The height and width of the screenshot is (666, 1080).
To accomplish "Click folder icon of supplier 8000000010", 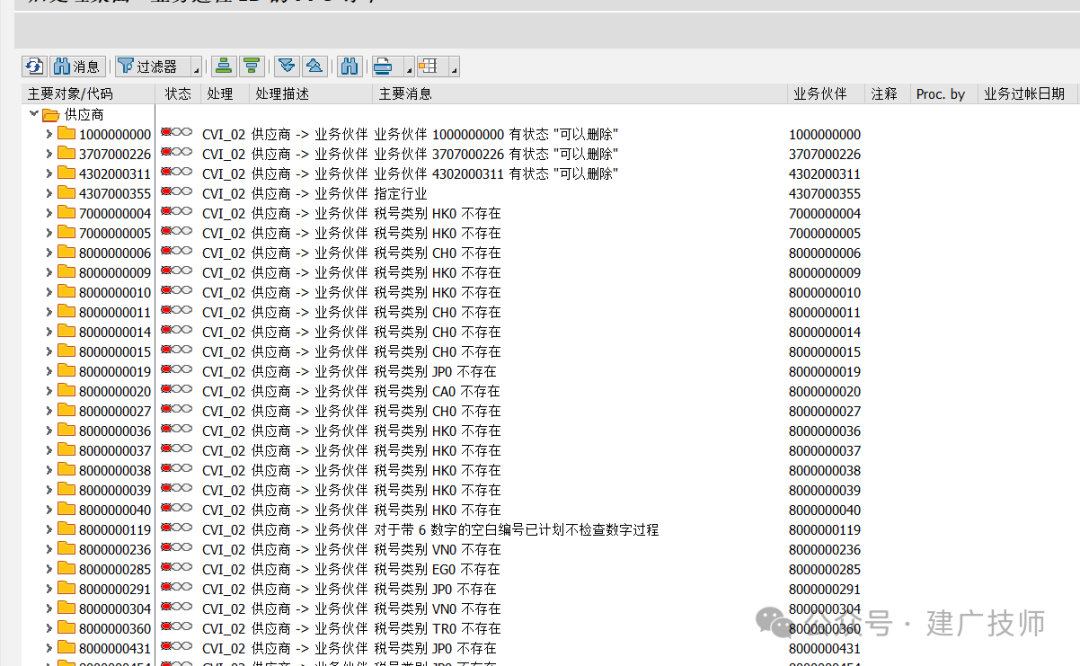I will tap(66, 291).
